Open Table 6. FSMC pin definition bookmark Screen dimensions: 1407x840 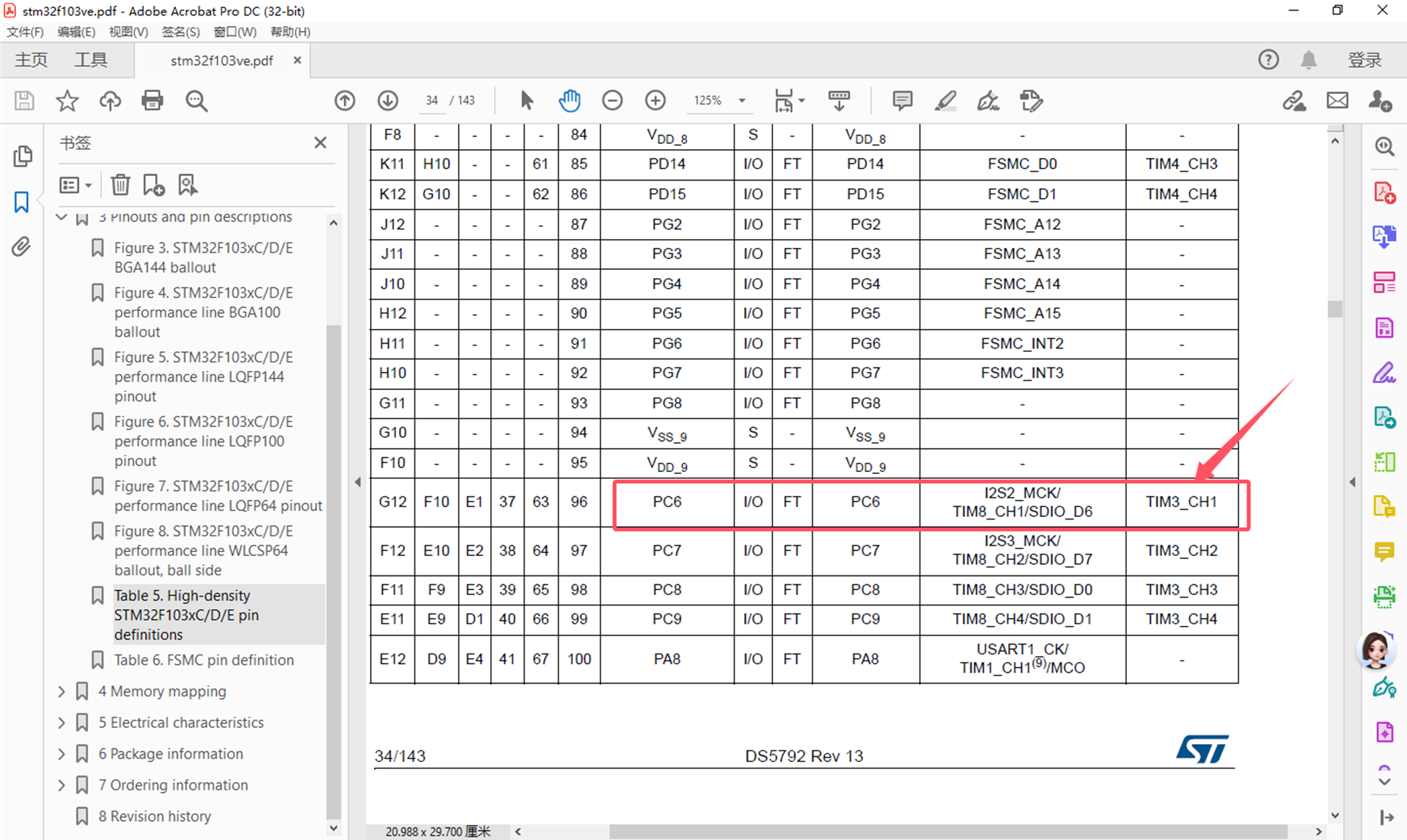tap(203, 659)
